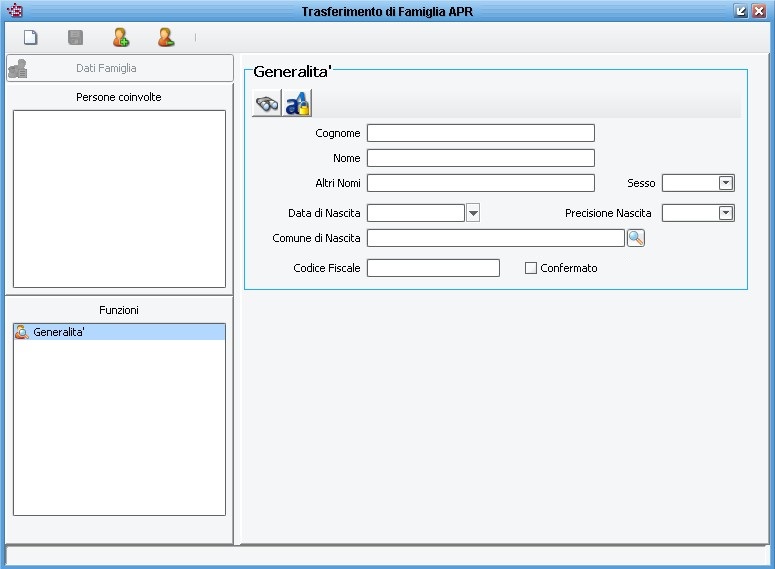Expand the Sesso dropdown
775x569 pixels.
tap(726, 183)
